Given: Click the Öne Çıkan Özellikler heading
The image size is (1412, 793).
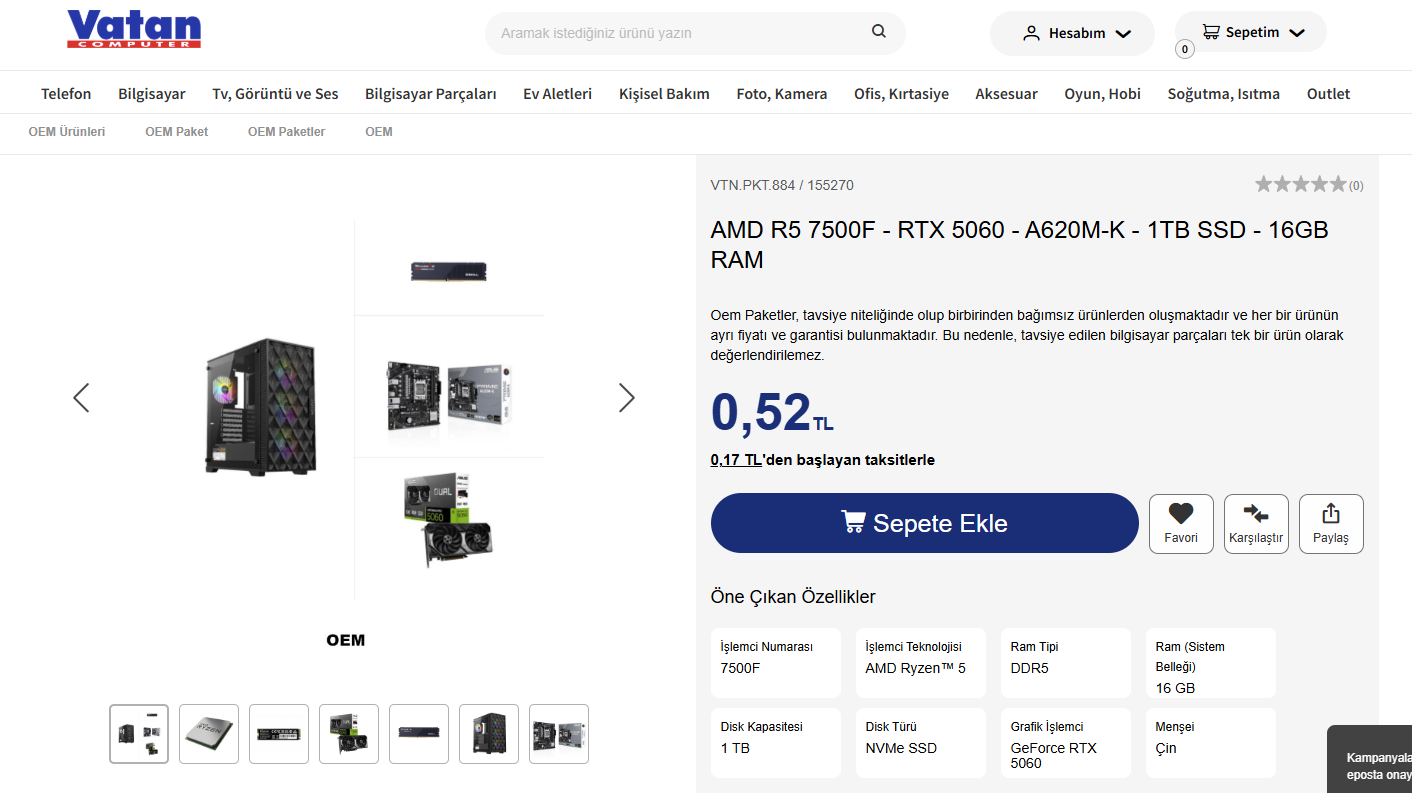Looking at the screenshot, I should point(793,597).
